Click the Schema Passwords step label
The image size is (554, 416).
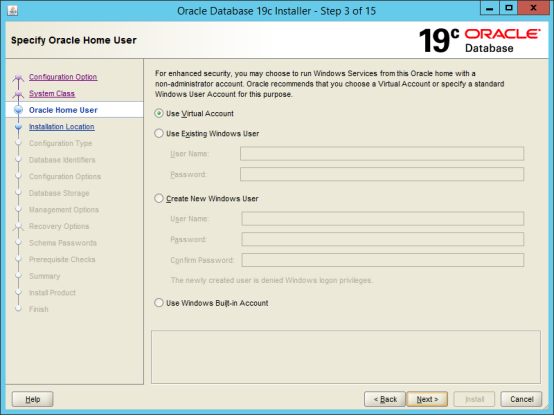[x=63, y=243]
